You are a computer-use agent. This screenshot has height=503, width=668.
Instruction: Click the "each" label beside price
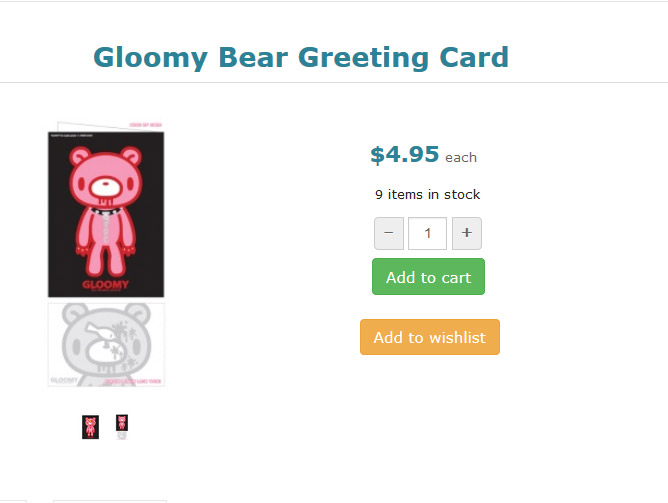click(461, 158)
